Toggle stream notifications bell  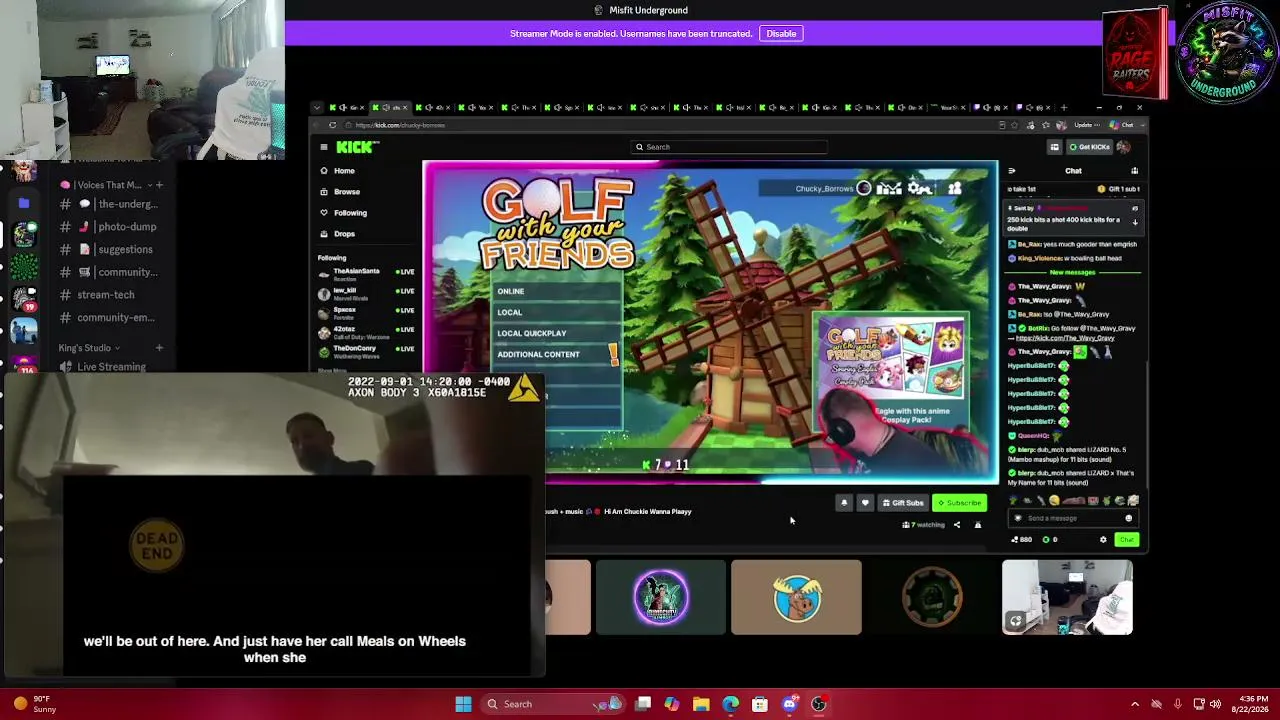[x=844, y=503]
